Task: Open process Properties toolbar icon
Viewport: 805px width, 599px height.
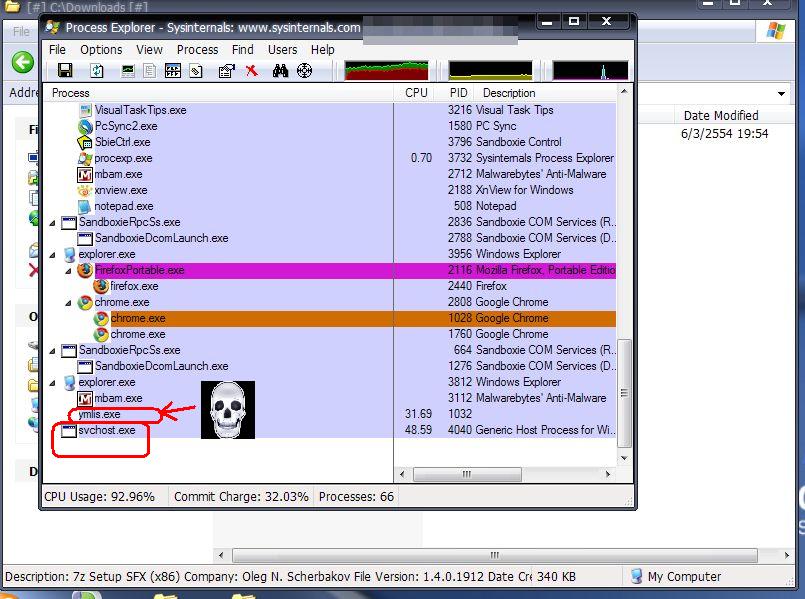Action: pos(226,71)
